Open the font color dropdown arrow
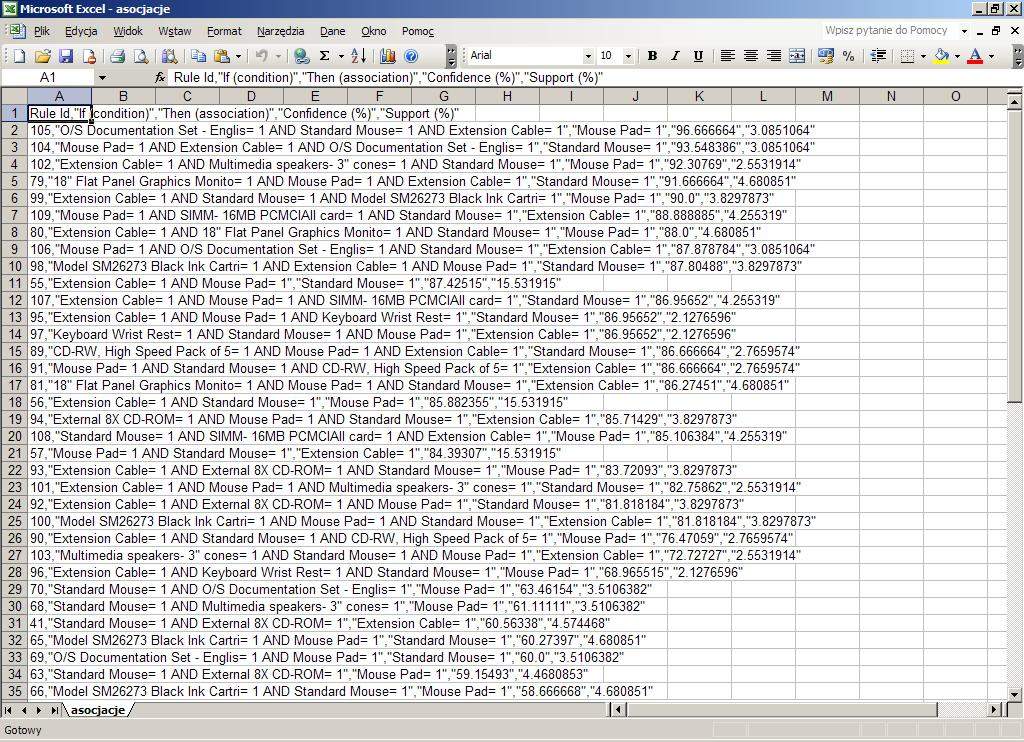This screenshot has height=742, width=1024. (x=991, y=56)
